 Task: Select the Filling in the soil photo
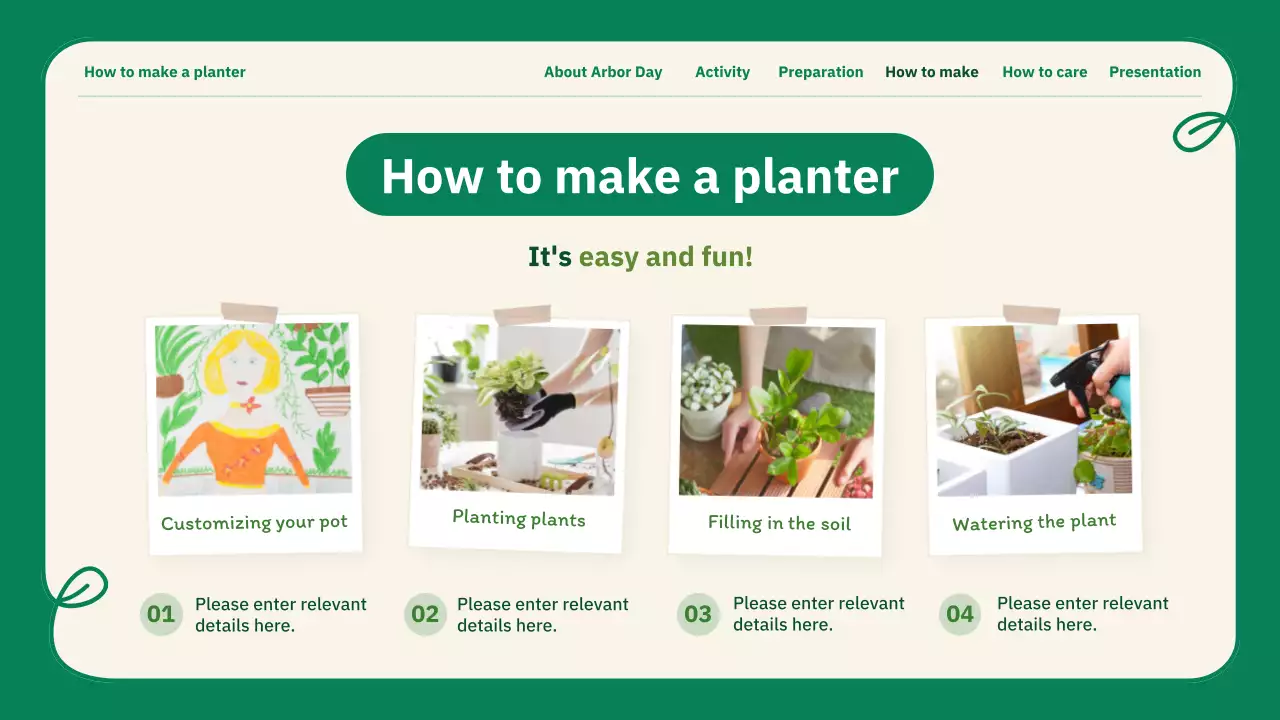tap(777, 411)
